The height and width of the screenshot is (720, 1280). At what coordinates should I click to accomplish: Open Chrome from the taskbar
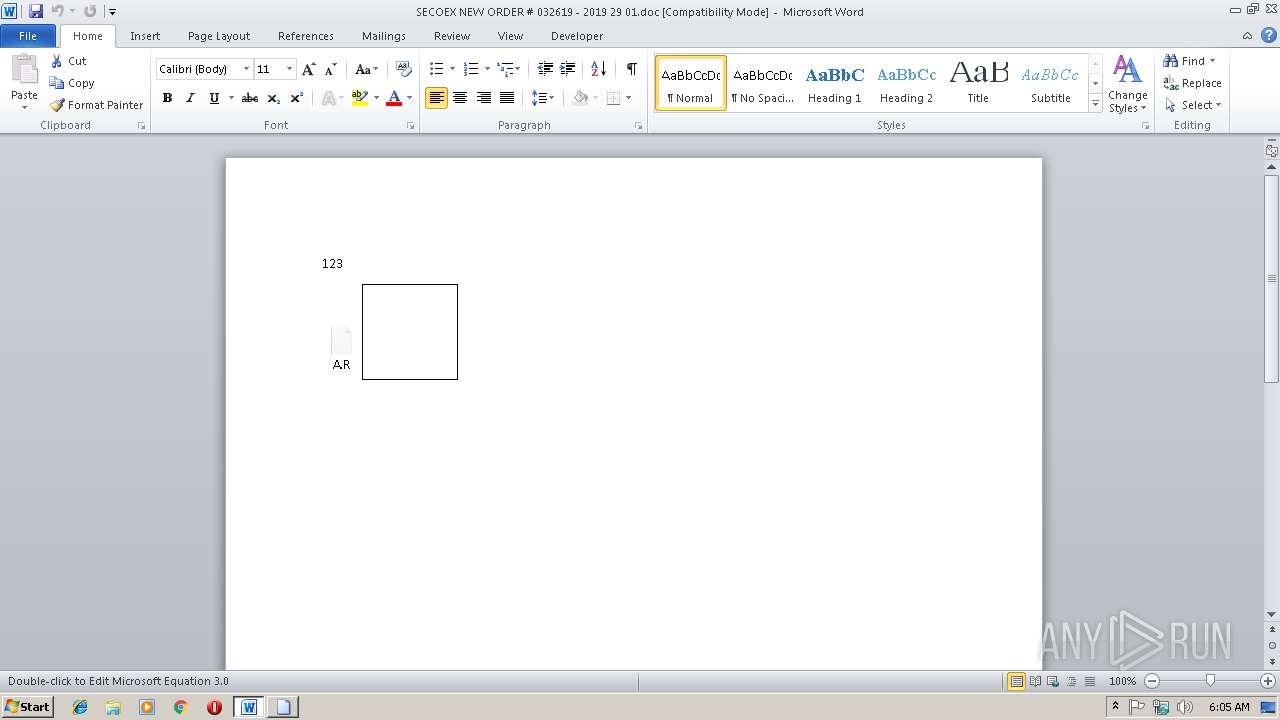180,707
